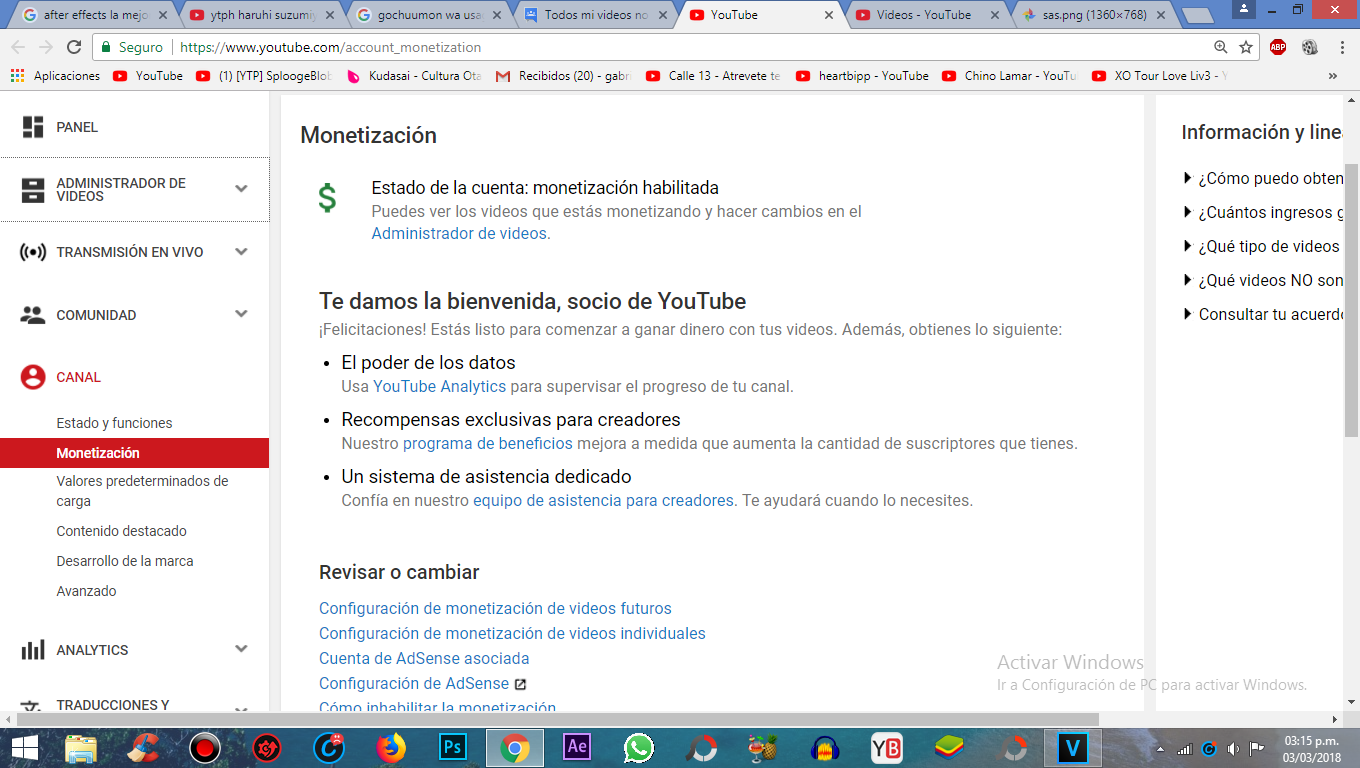This screenshot has height=768, width=1360.
Task: Click the page vertical scrollbar
Action: pos(1351,300)
